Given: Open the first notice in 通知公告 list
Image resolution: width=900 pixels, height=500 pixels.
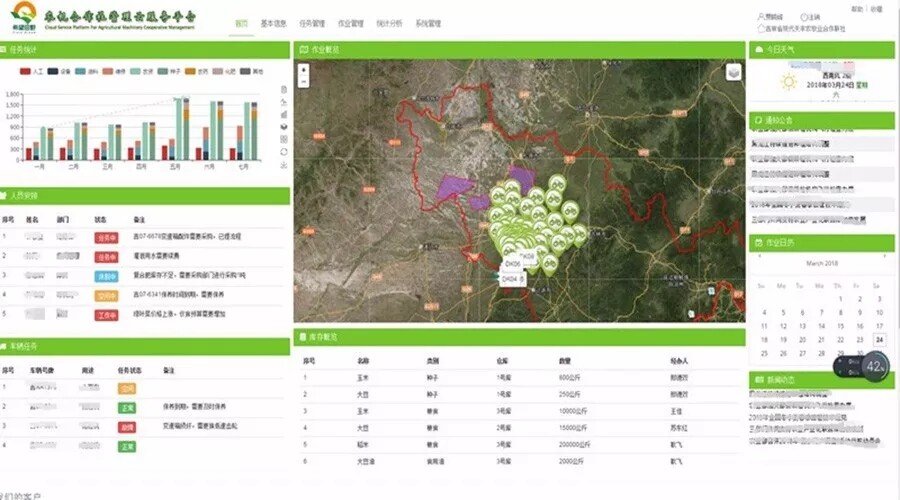Looking at the screenshot, I should tap(802, 129).
